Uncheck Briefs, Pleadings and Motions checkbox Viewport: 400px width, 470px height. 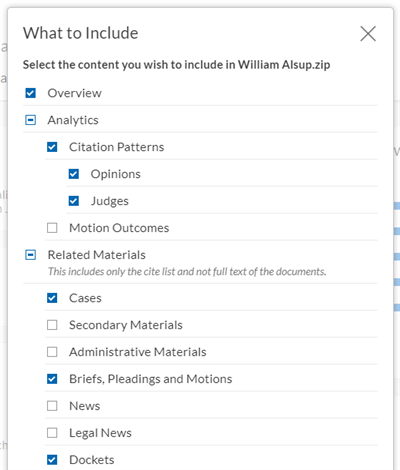click(x=52, y=379)
